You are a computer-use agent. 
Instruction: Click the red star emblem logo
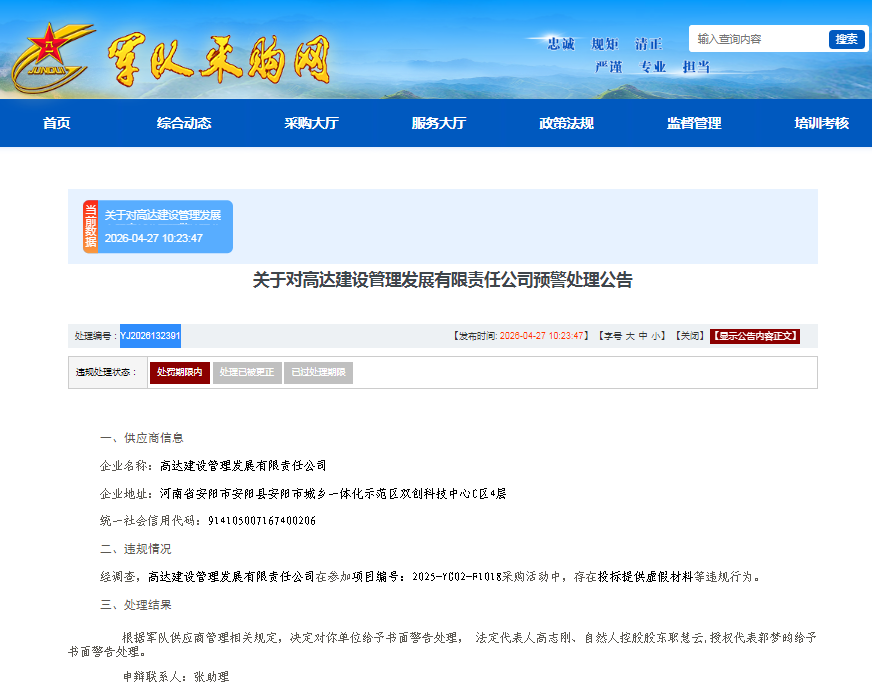click(46, 52)
